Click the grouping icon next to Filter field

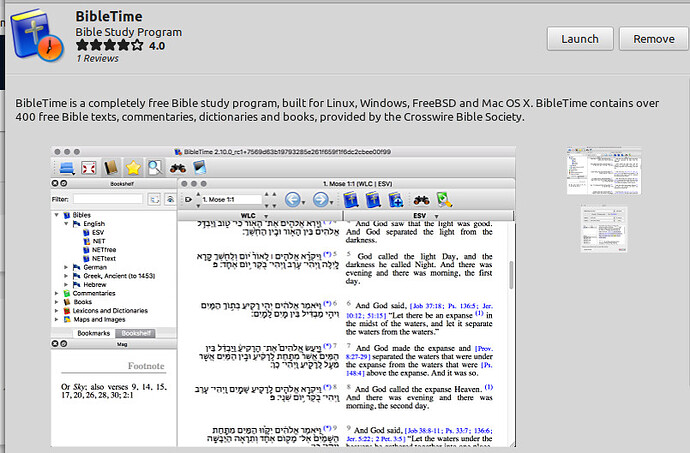point(154,199)
